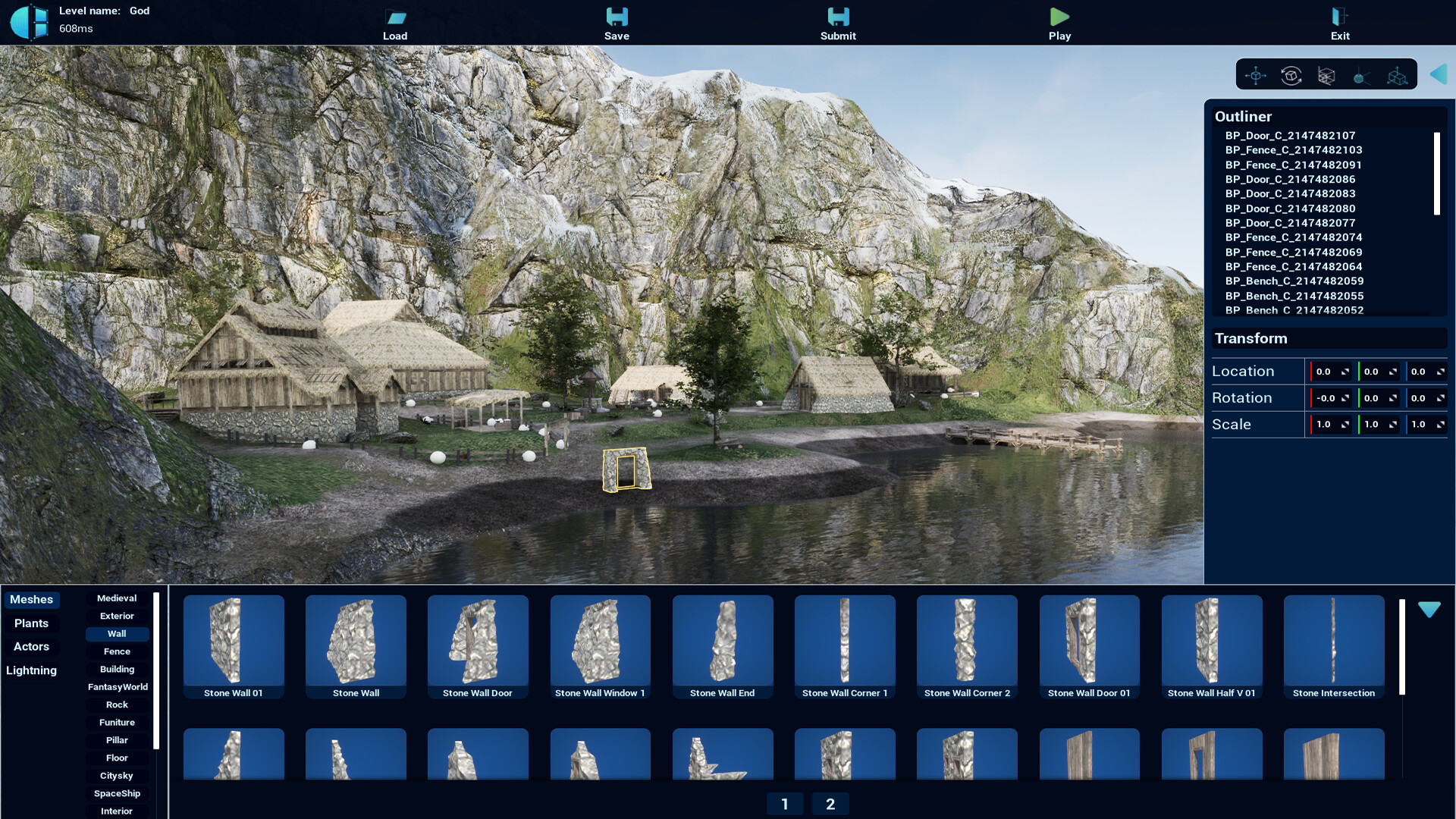1456x819 pixels.
Task: Pick the Stone Wall End thumbnail
Action: 723,647
